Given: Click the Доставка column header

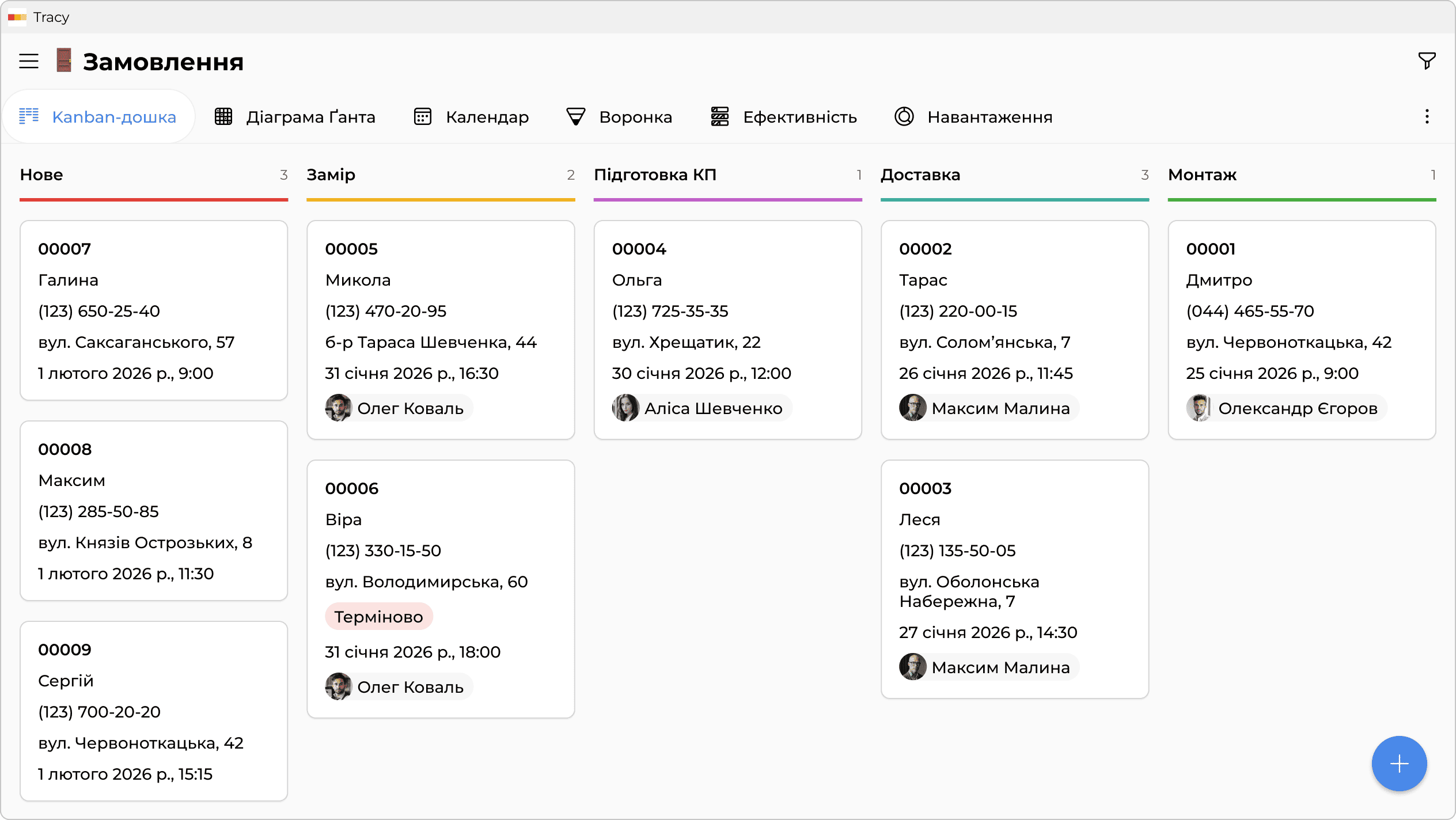Looking at the screenshot, I should point(920,174).
